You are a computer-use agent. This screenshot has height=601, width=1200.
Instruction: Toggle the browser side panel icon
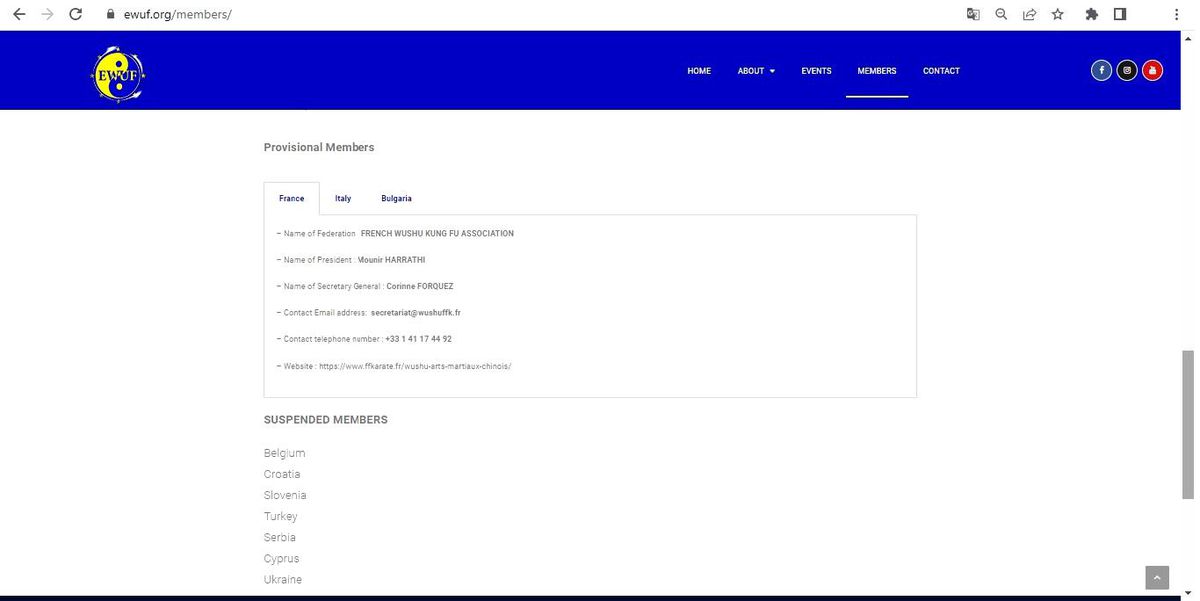pos(1120,14)
